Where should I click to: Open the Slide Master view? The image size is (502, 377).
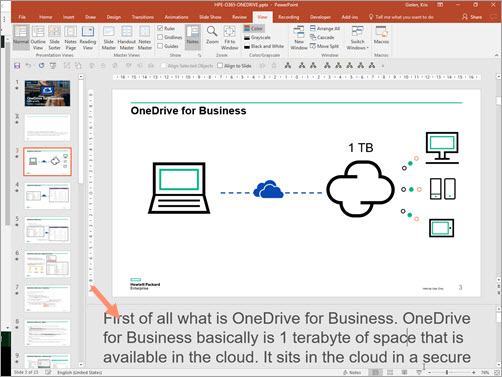[x=109, y=38]
